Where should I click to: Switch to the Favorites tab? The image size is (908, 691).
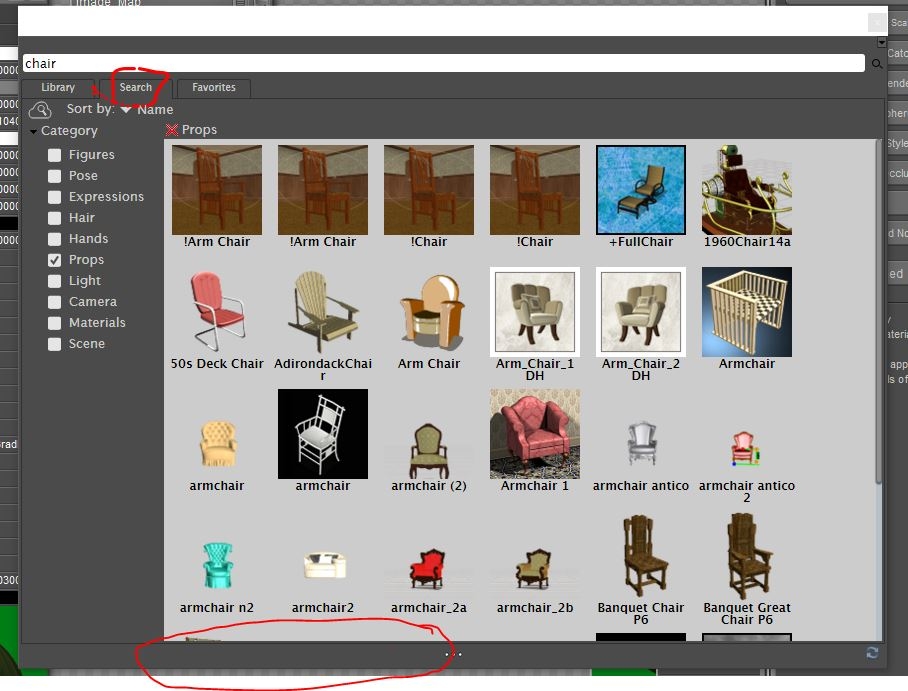214,87
